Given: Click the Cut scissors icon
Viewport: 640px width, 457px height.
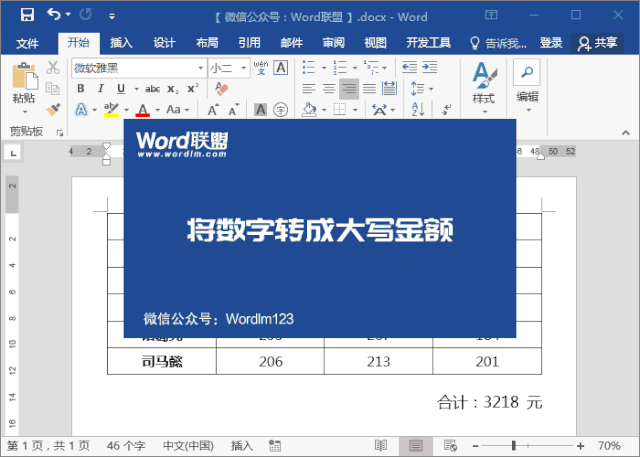Looking at the screenshot, I should coord(53,67).
